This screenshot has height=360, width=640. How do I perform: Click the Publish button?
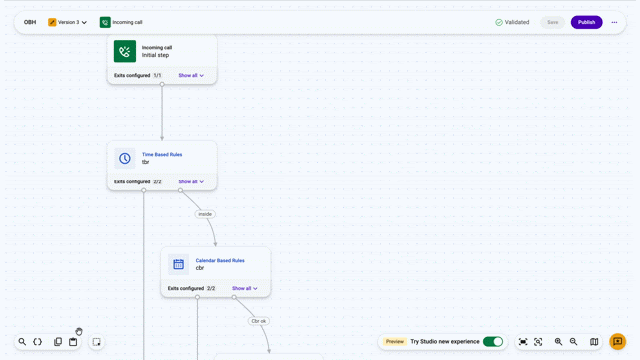tap(587, 22)
